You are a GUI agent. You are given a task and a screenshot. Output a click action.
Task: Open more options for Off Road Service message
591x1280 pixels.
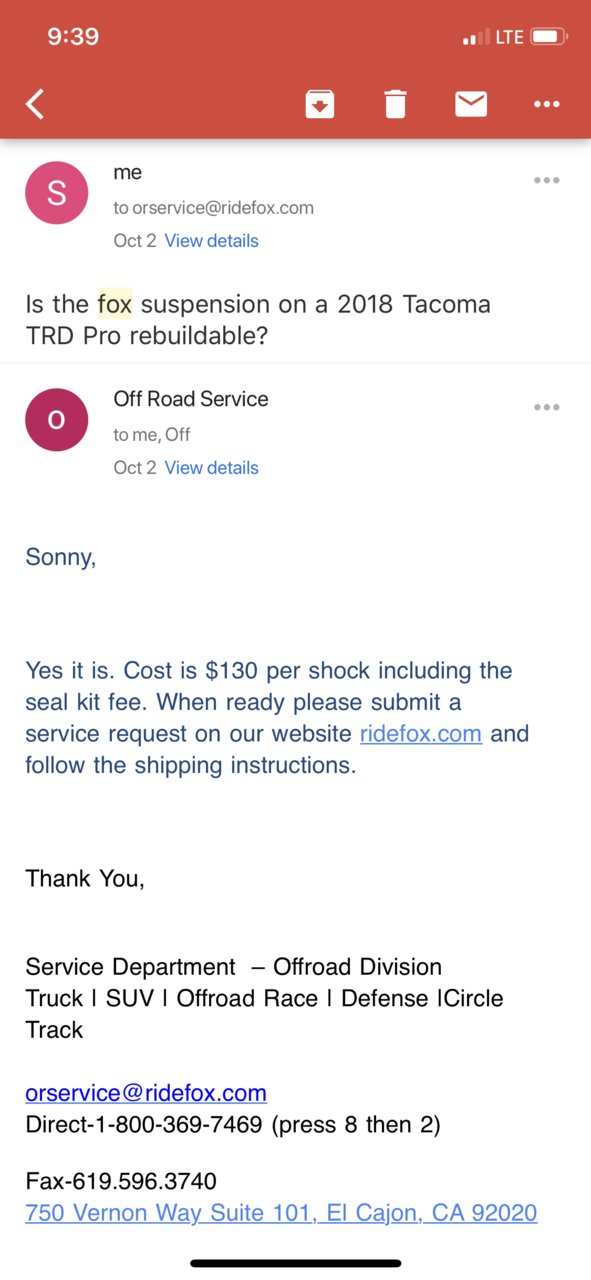[546, 407]
